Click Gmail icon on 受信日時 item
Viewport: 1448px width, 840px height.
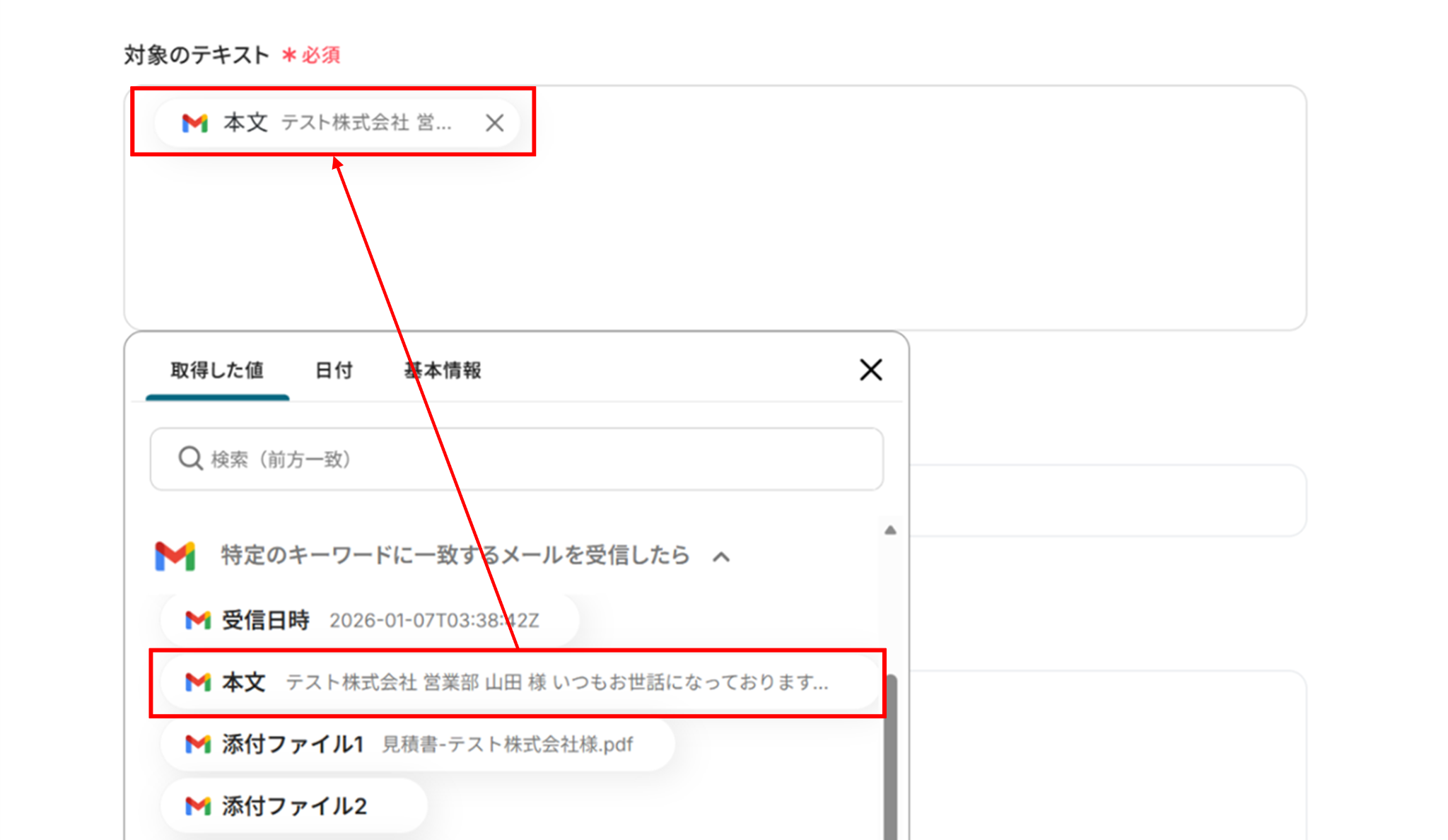point(198,620)
